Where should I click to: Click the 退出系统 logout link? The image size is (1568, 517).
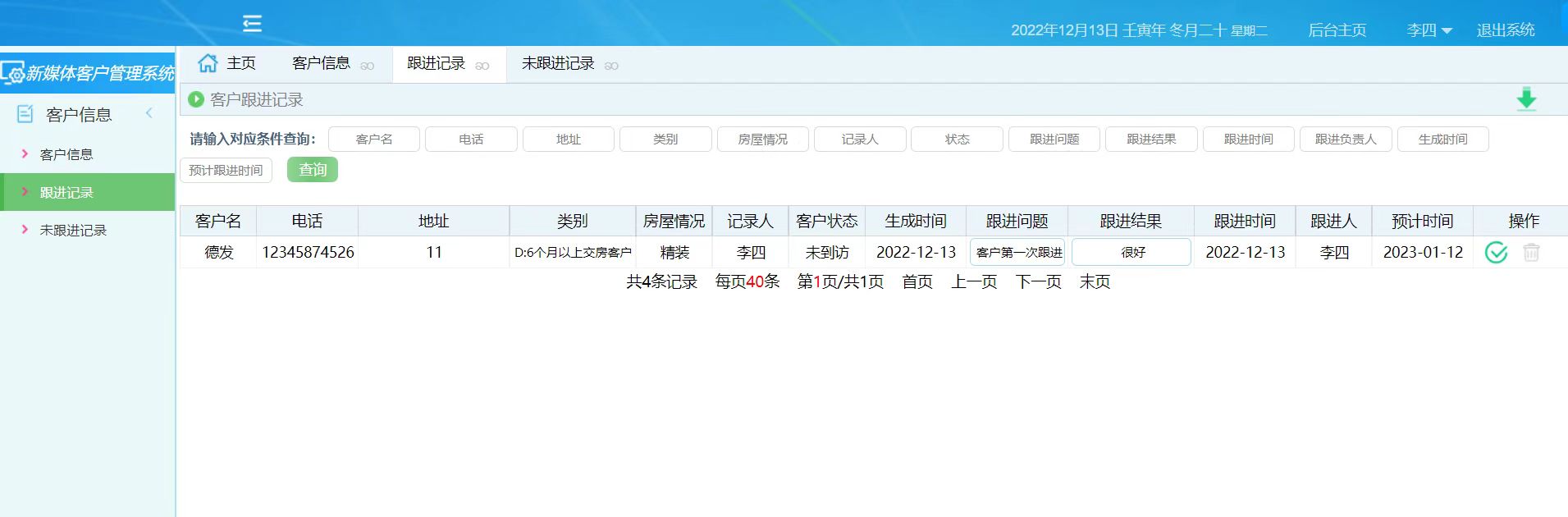(x=1505, y=30)
